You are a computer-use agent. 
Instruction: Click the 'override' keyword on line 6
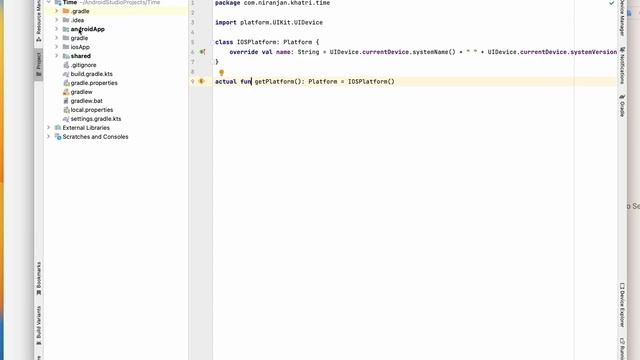244,52
